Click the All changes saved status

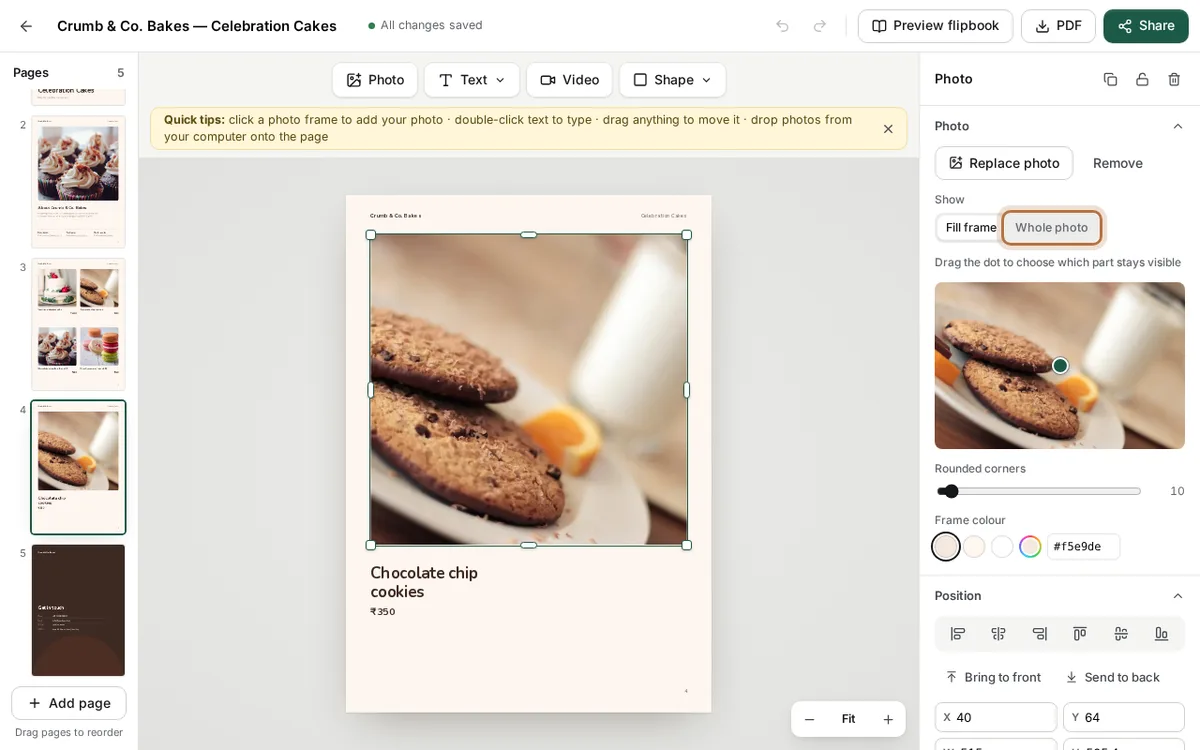(424, 25)
